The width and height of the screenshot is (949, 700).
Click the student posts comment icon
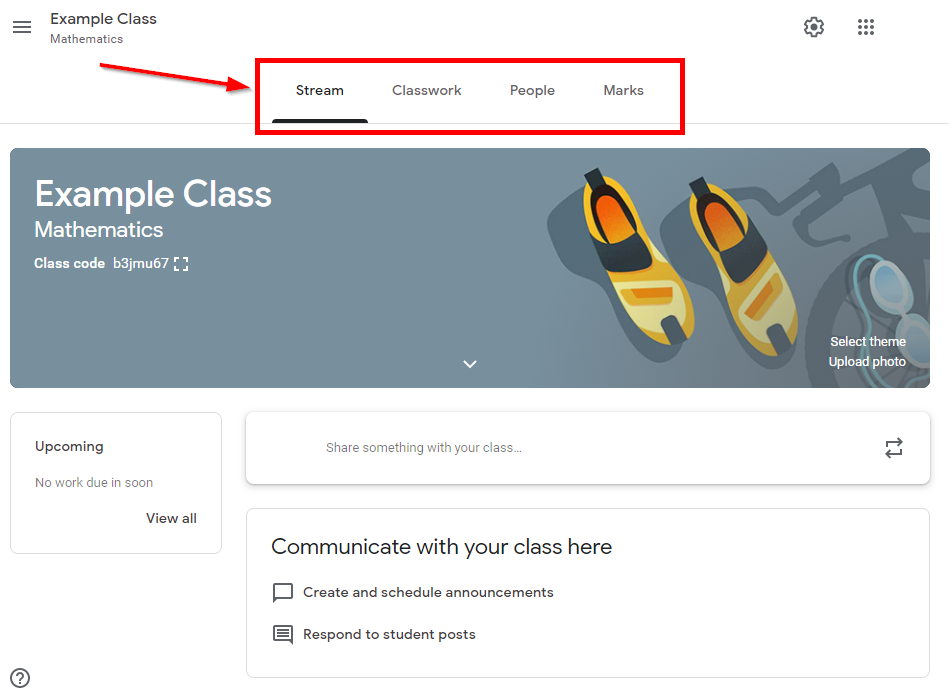tap(283, 634)
